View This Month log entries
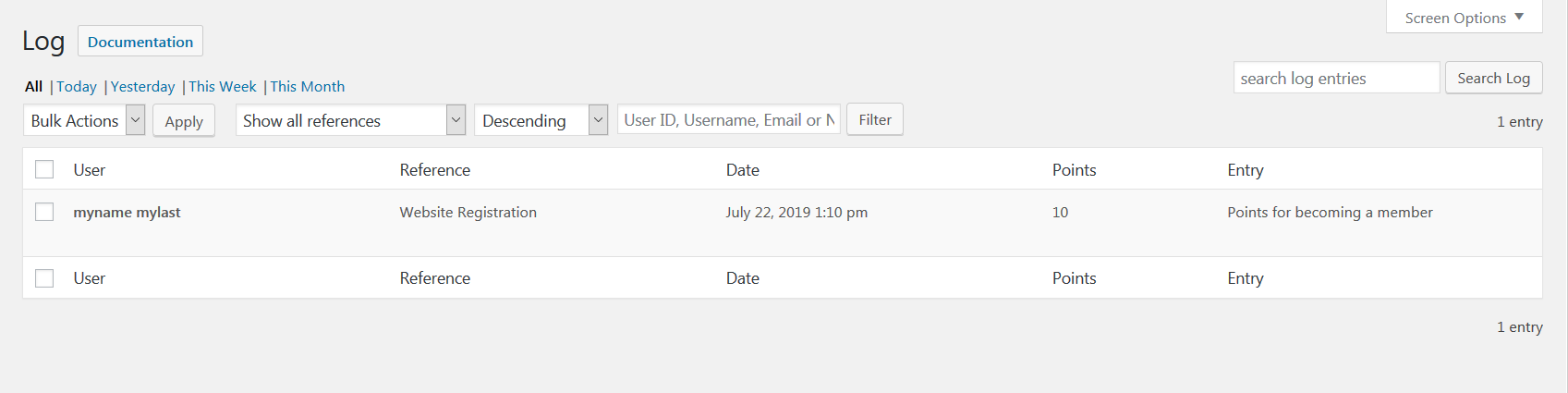 point(307,86)
